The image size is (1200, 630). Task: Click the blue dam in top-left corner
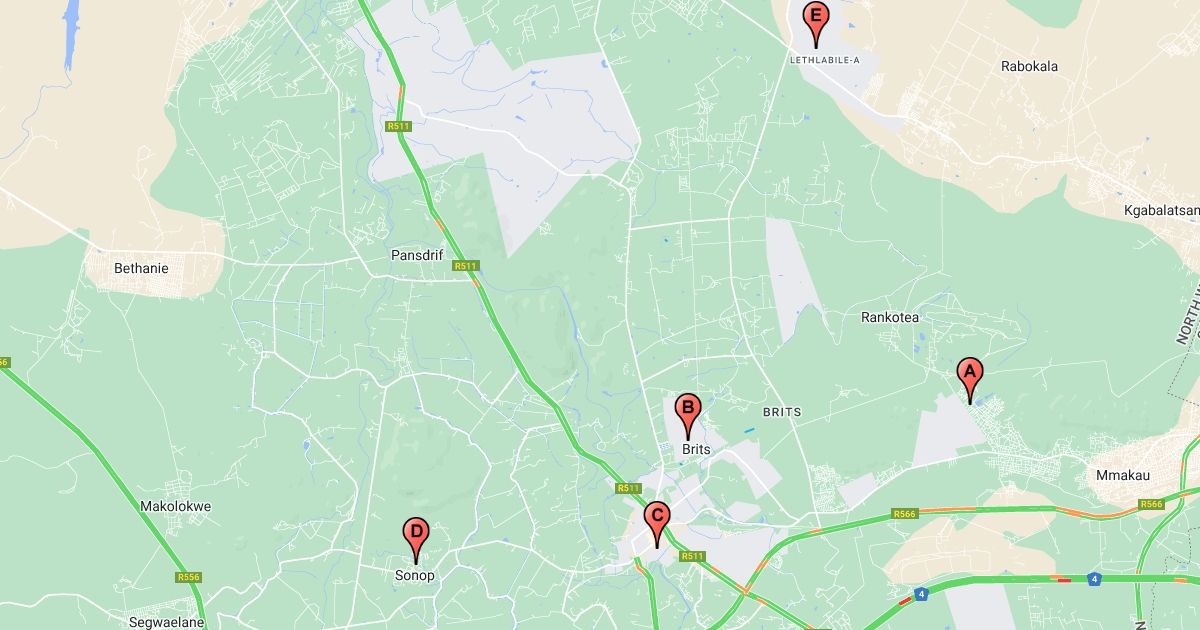[x=72, y=33]
